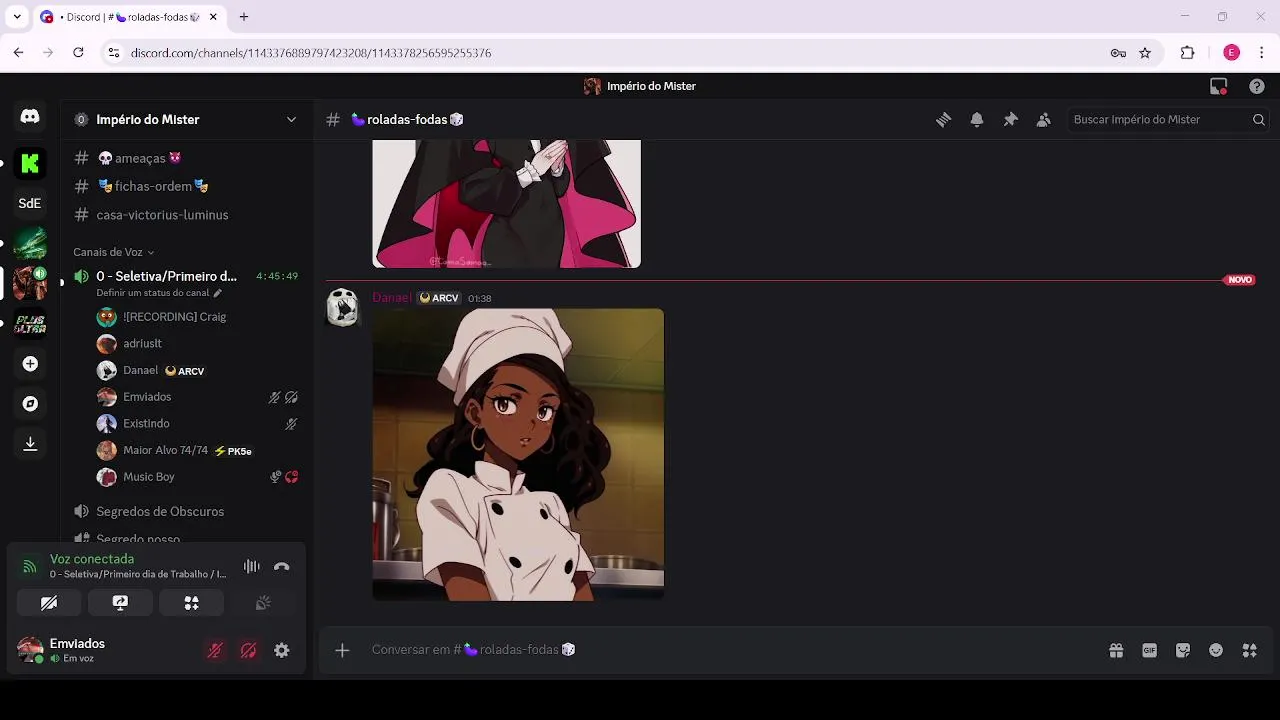This screenshot has width=1280, height=720.
Task: Open Apps launcher in message bar
Action: [x=1249, y=650]
